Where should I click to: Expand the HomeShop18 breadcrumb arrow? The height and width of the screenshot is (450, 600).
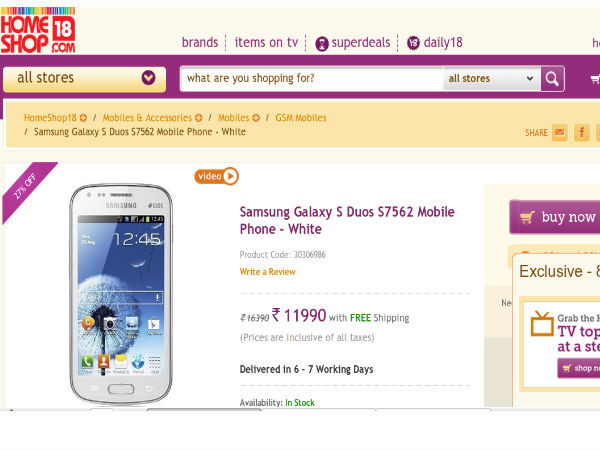point(83,118)
